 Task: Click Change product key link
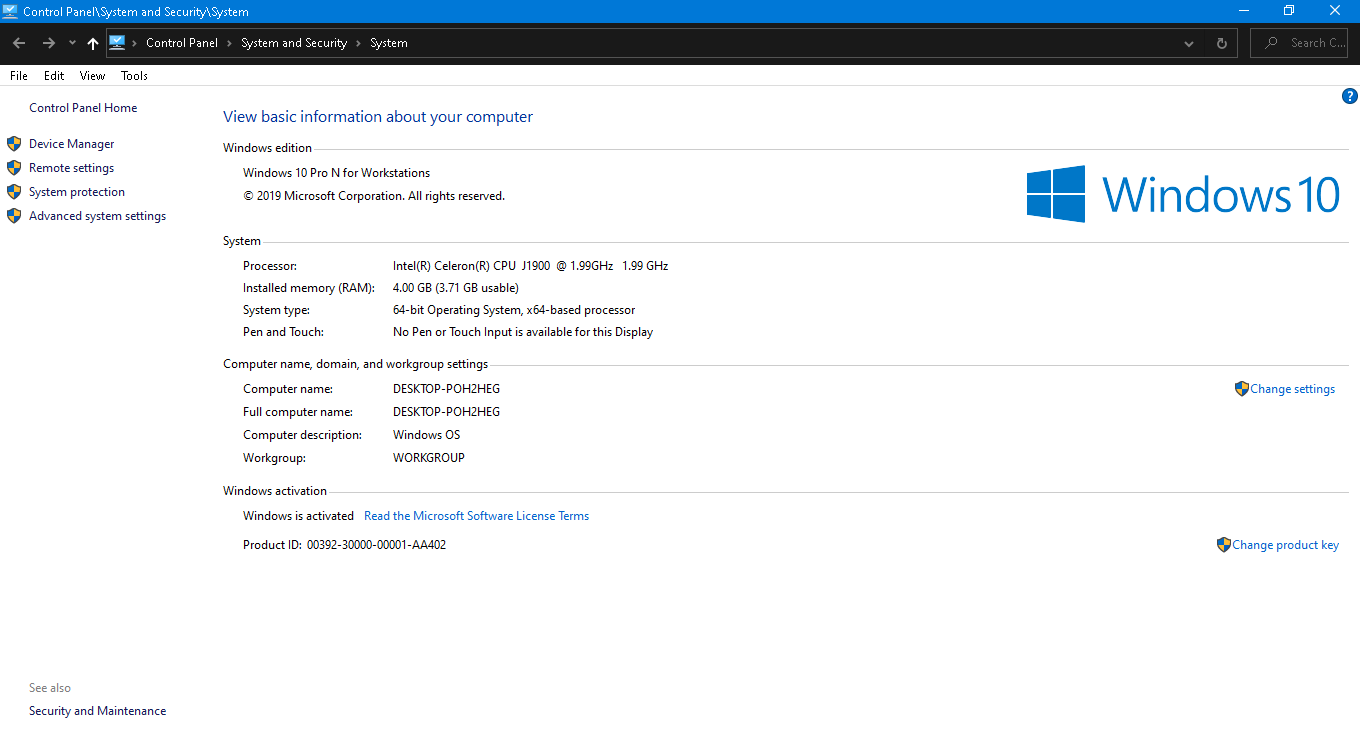tap(1286, 545)
